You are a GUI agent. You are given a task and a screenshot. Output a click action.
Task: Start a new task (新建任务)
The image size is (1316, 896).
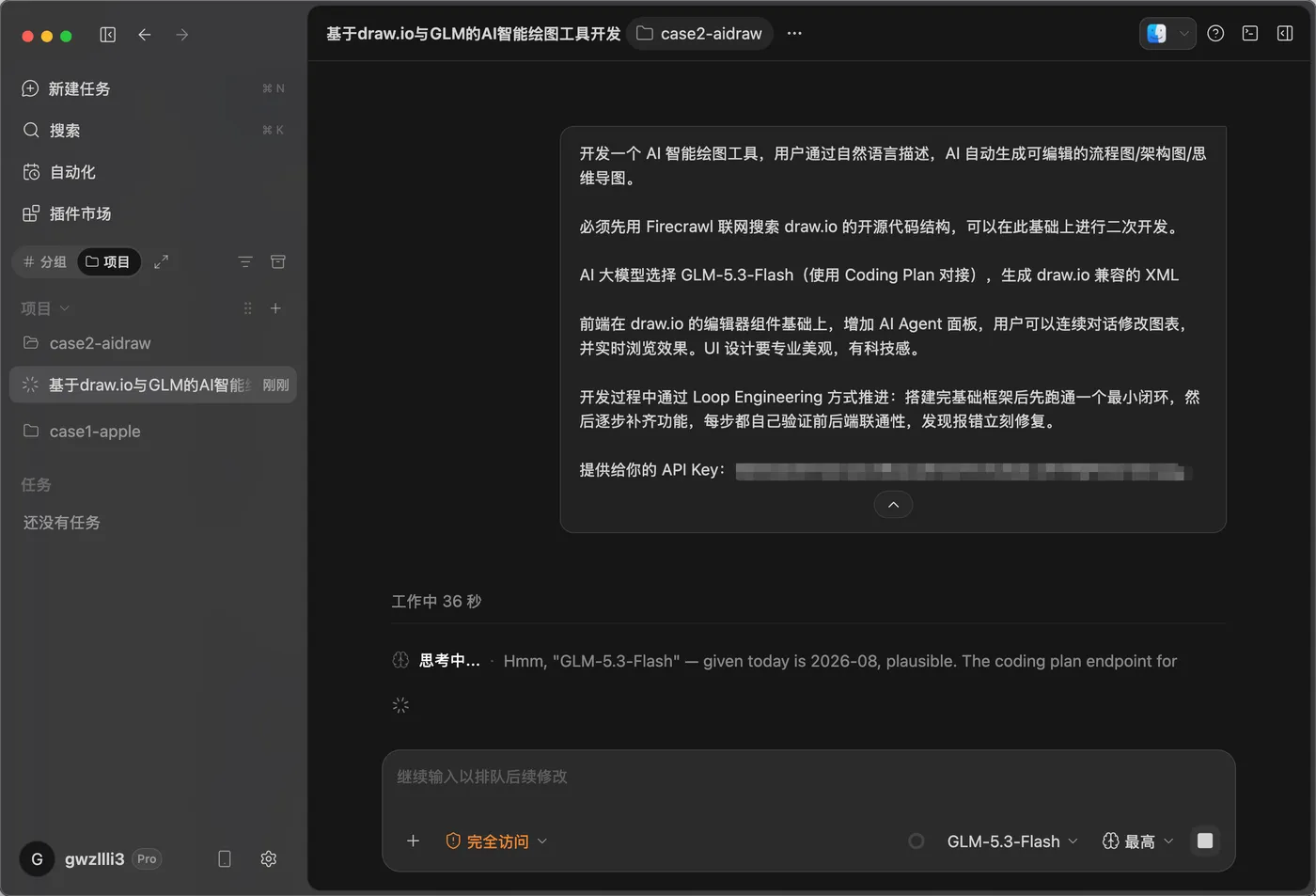point(153,88)
